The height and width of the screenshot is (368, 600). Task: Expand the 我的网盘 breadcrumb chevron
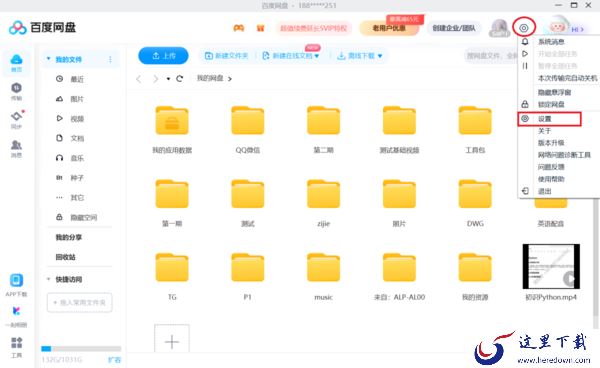pyautogui.click(x=230, y=79)
